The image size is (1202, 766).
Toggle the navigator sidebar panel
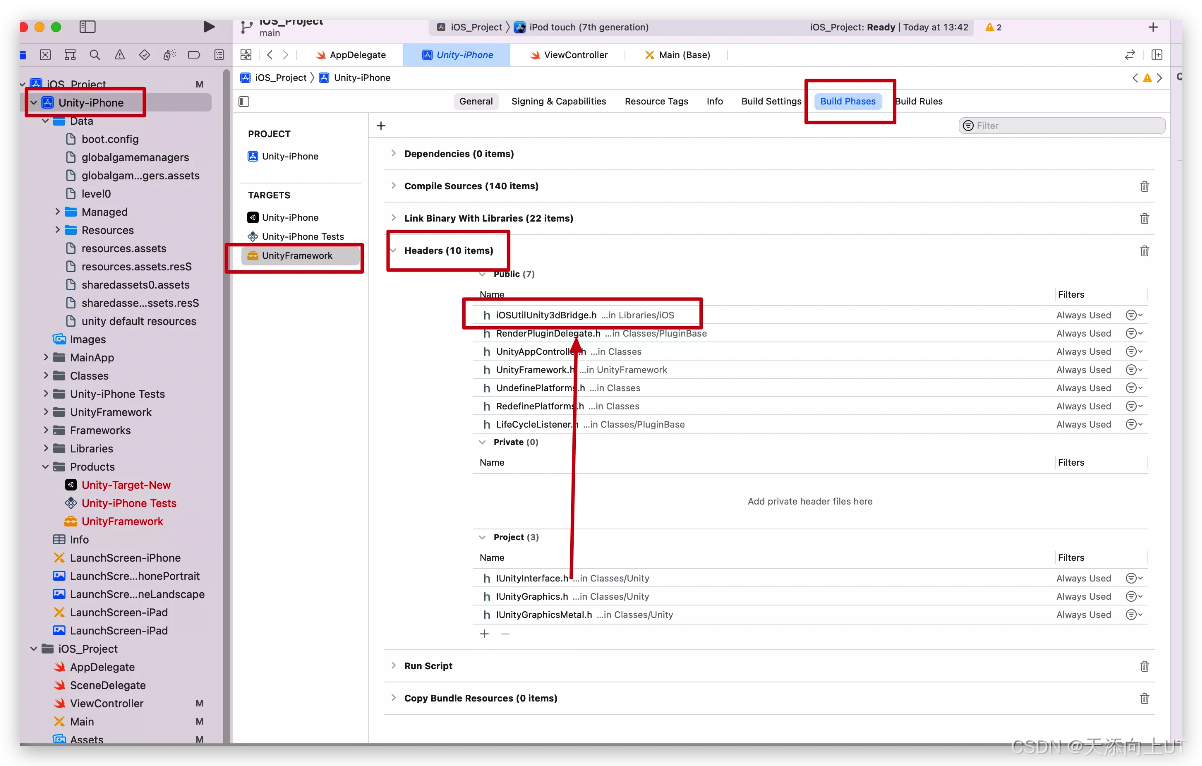(x=87, y=27)
